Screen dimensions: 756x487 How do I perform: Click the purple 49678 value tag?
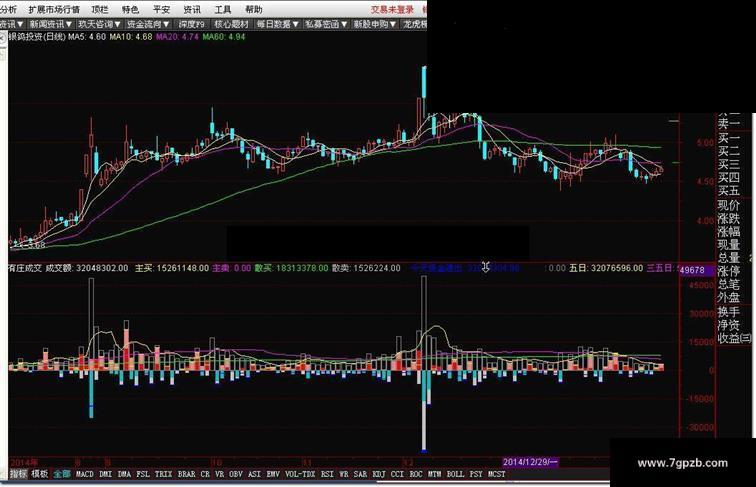pyautogui.click(x=696, y=270)
